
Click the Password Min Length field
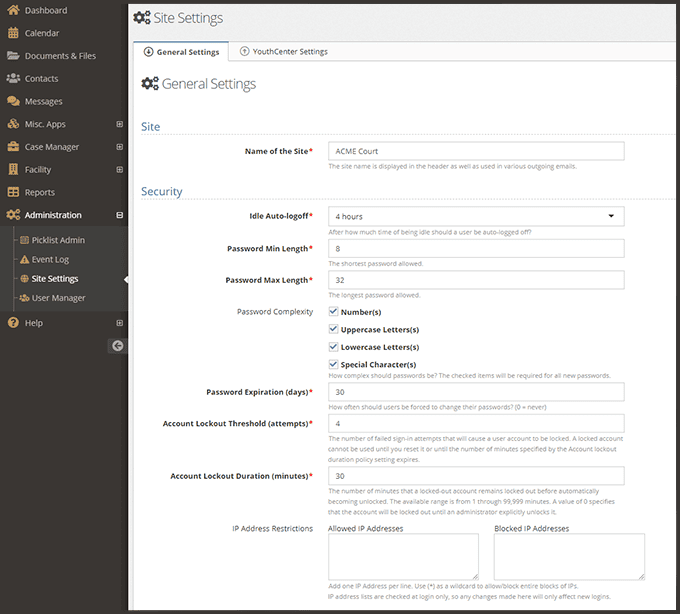point(476,248)
